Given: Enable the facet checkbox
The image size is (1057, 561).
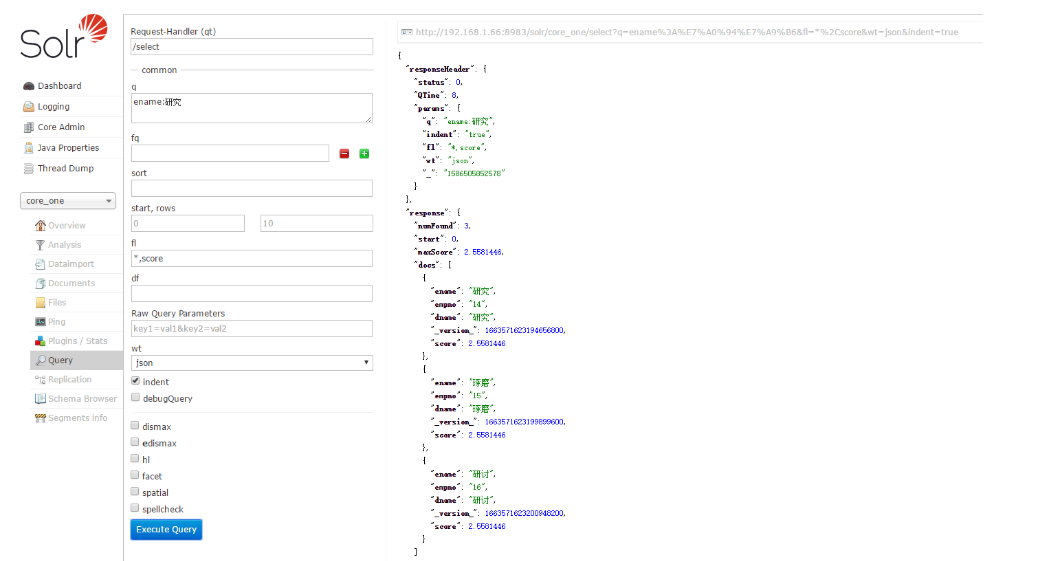Looking at the screenshot, I should [135, 475].
